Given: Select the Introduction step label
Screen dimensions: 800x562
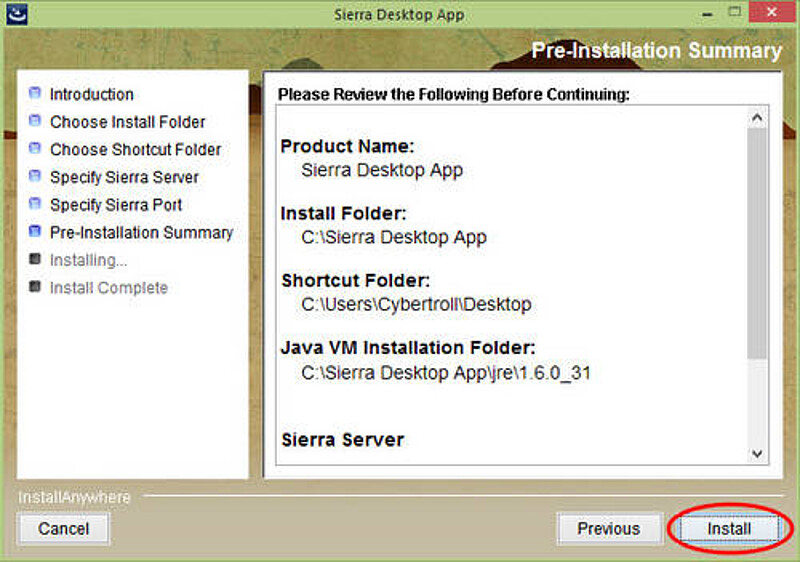Looking at the screenshot, I should click(92, 94).
